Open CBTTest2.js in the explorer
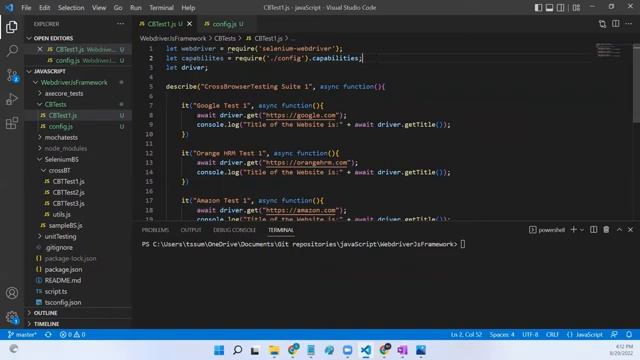 (x=78, y=192)
